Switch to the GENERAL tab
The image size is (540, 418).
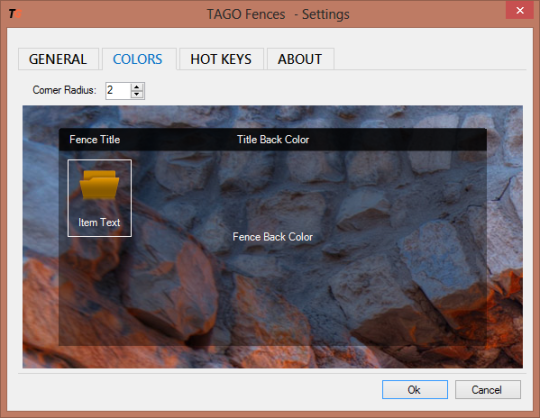point(58,59)
